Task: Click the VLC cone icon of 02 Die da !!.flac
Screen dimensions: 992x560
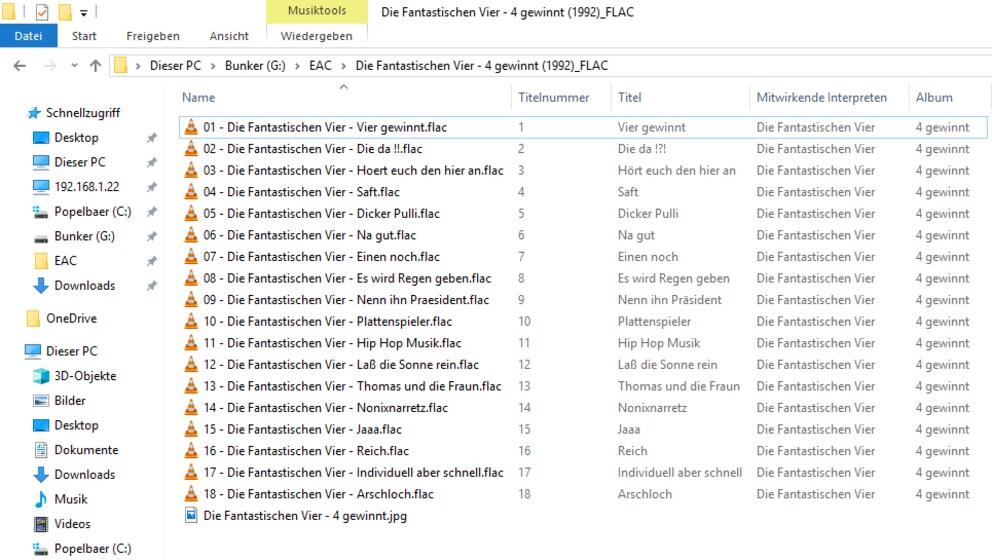Action: point(191,149)
